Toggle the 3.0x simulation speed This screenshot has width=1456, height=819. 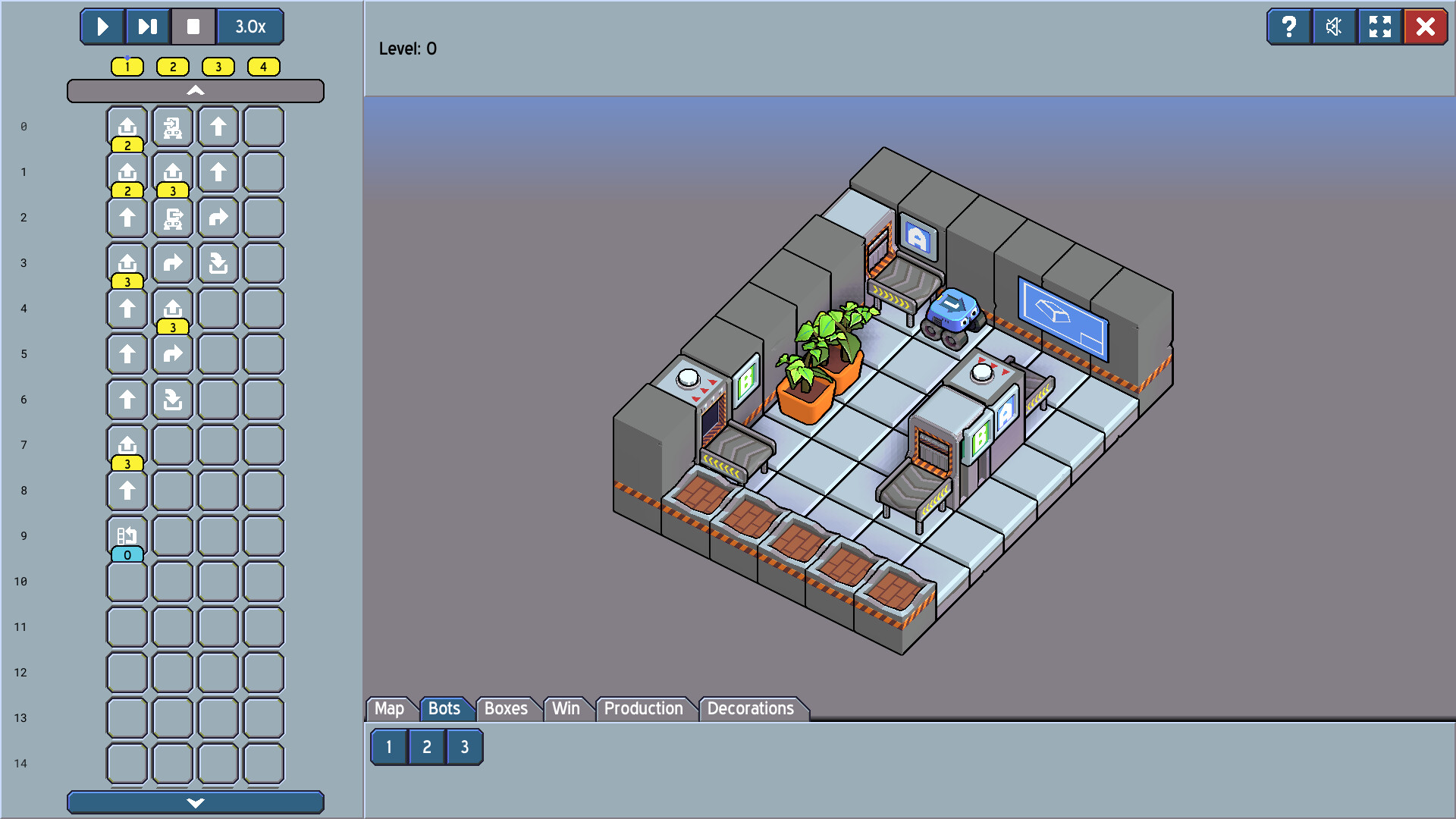pyautogui.click(x=250, y=27)
